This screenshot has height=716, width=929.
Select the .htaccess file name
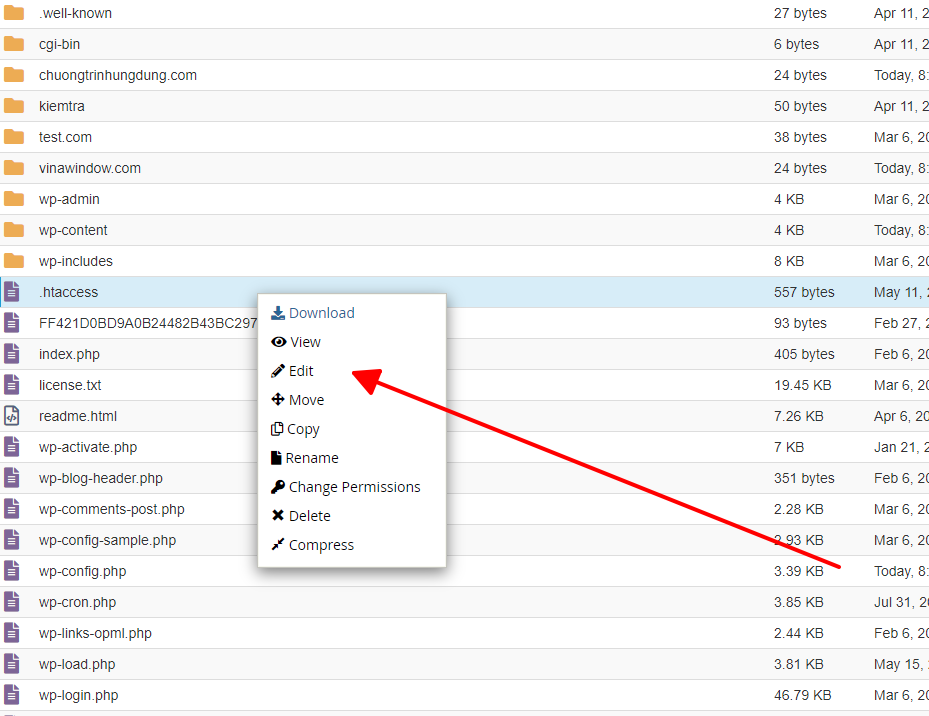68,292
